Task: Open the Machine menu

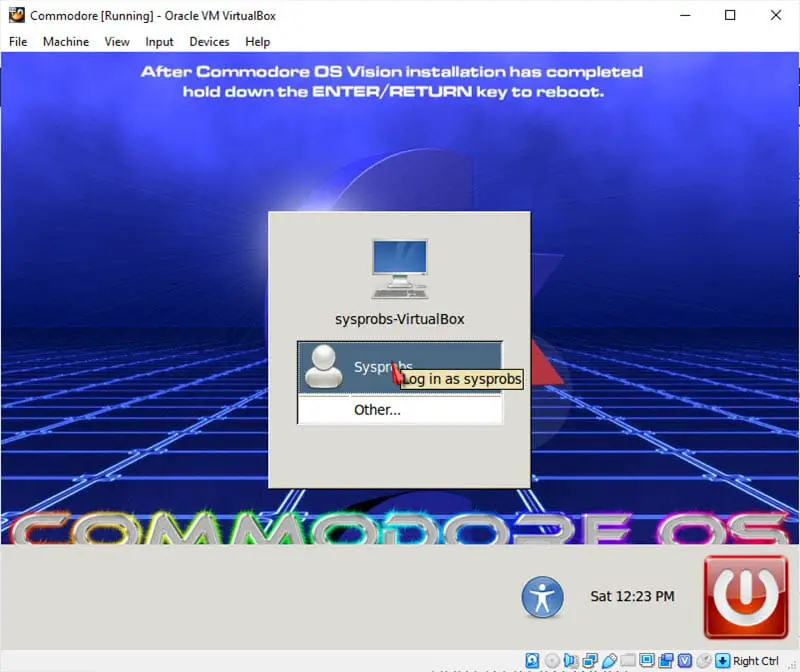Action: click(66, 42)
